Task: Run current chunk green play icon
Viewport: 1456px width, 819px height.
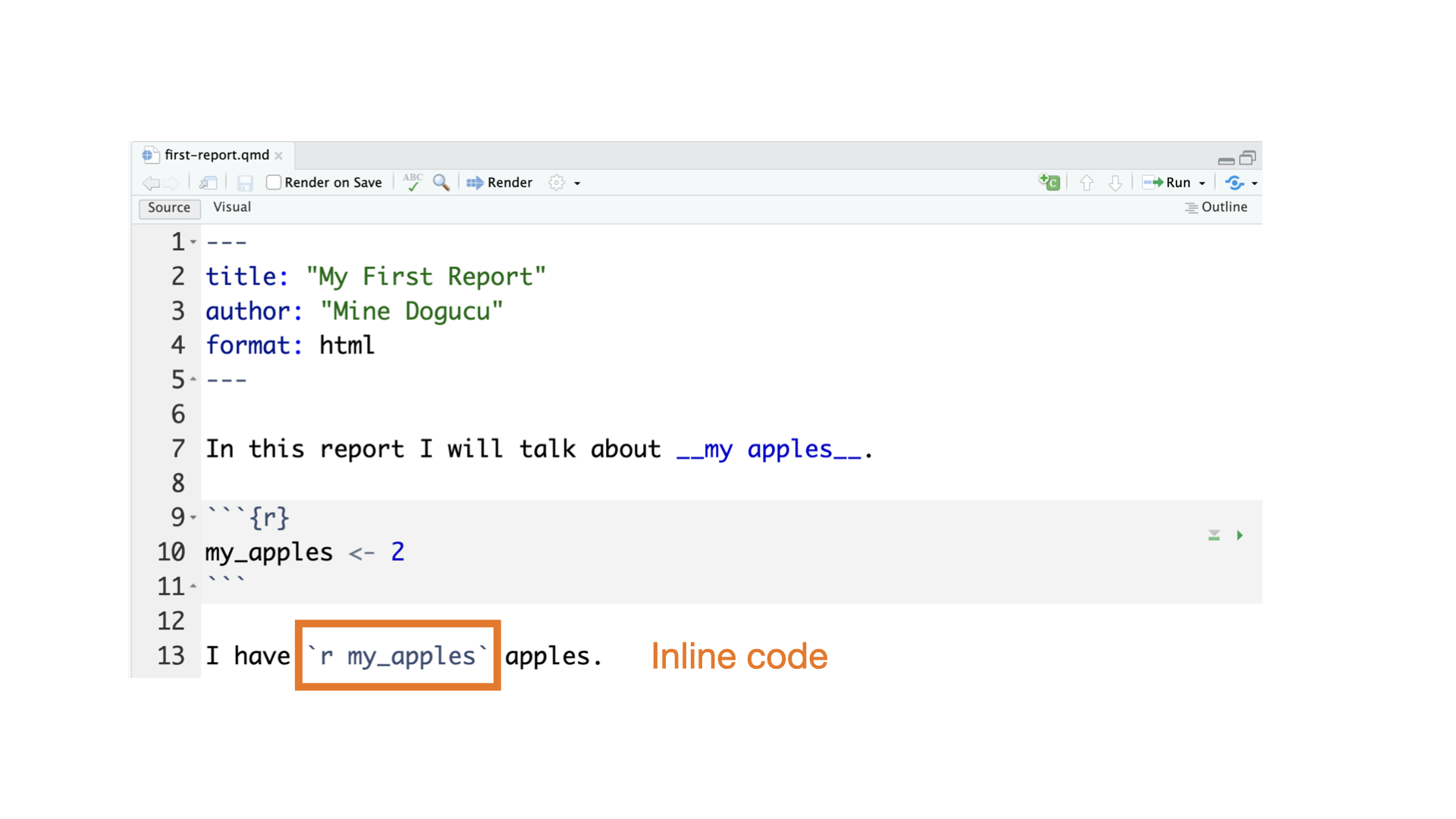Action: 1240,535
